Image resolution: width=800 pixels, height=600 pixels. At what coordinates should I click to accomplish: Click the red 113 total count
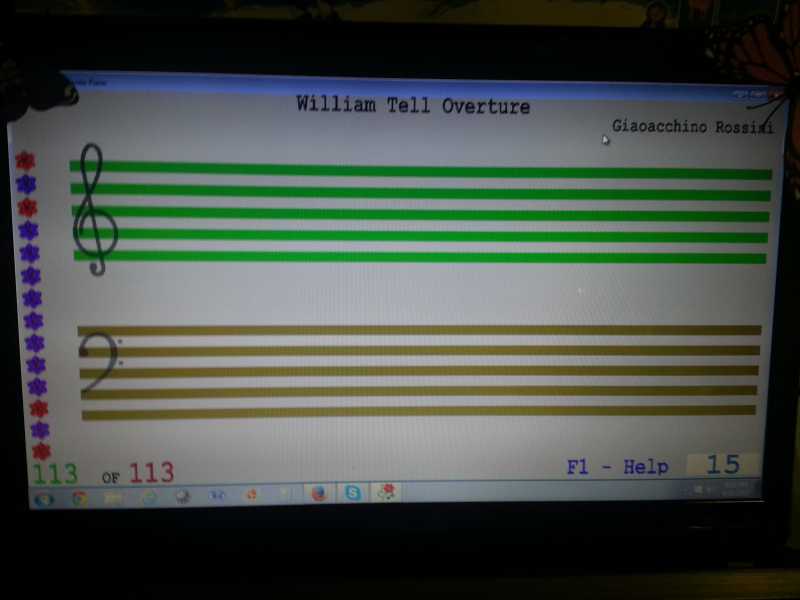pyautogui.click(x=151, y=472)
